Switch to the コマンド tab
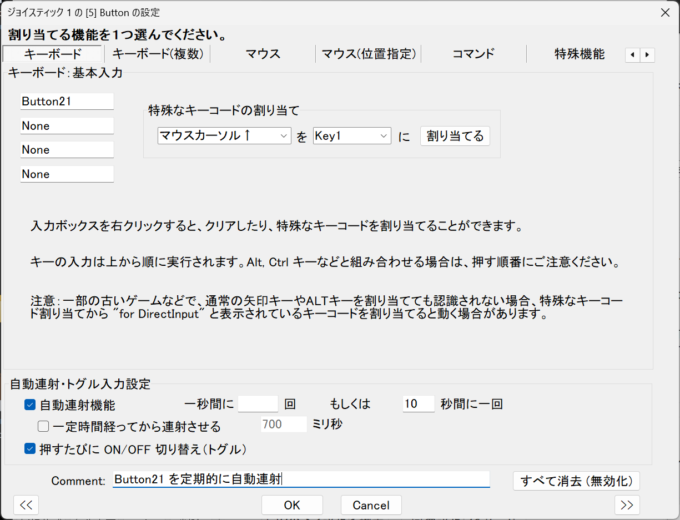680x520 pixels. tap(474, 54)
